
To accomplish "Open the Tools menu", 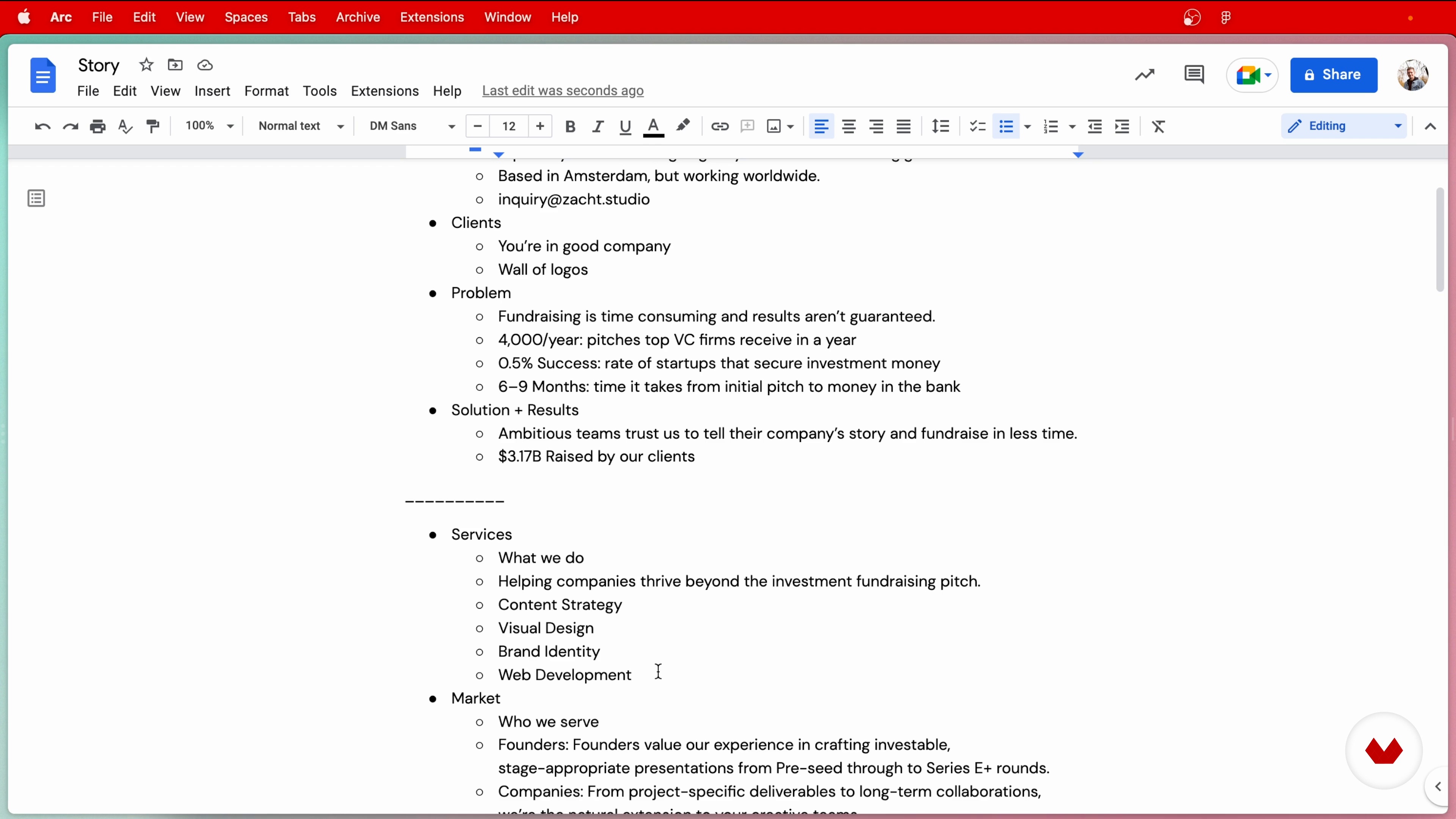I will 319,91.
